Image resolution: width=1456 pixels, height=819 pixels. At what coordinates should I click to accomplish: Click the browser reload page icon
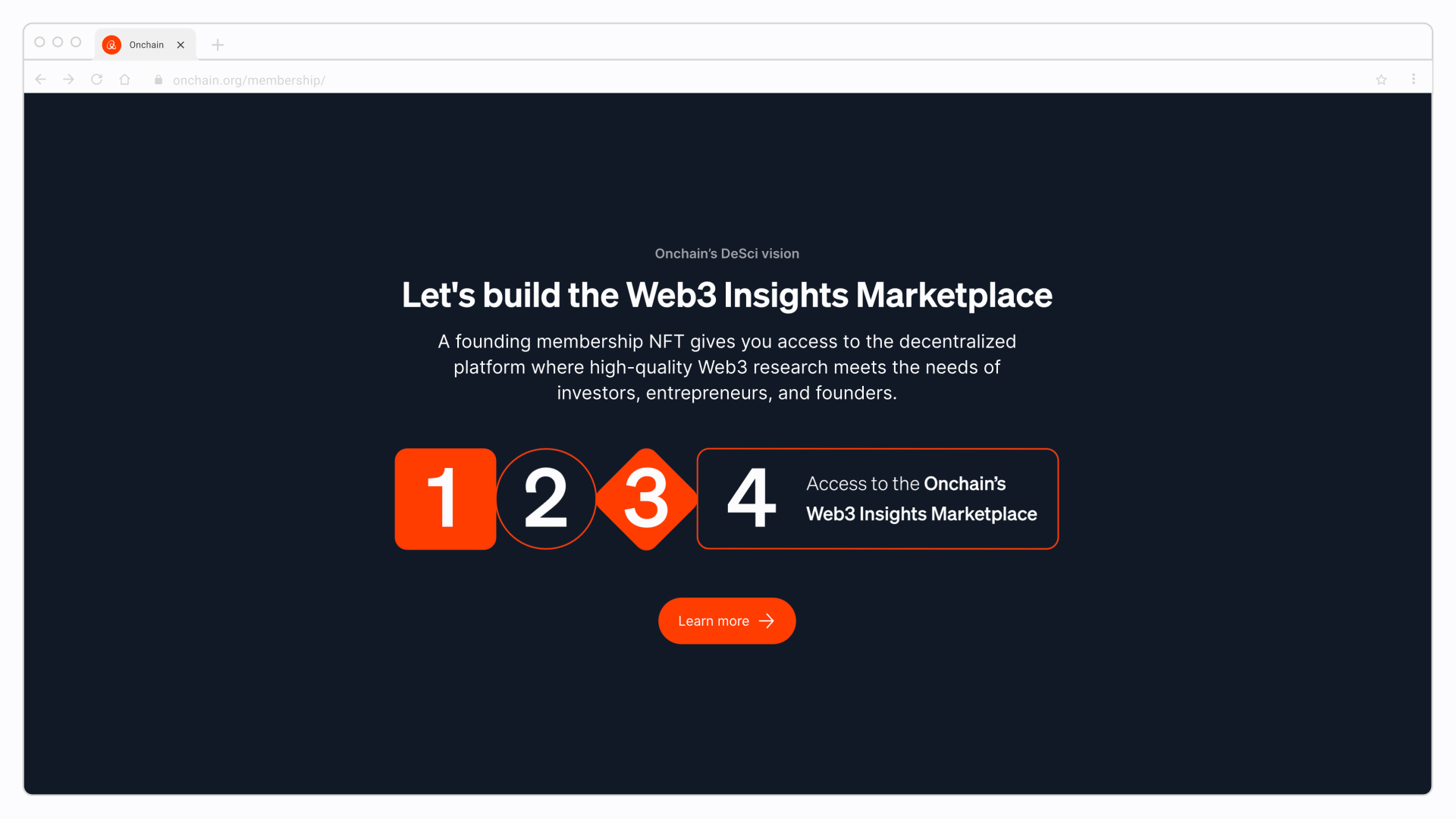click(97, 80)
